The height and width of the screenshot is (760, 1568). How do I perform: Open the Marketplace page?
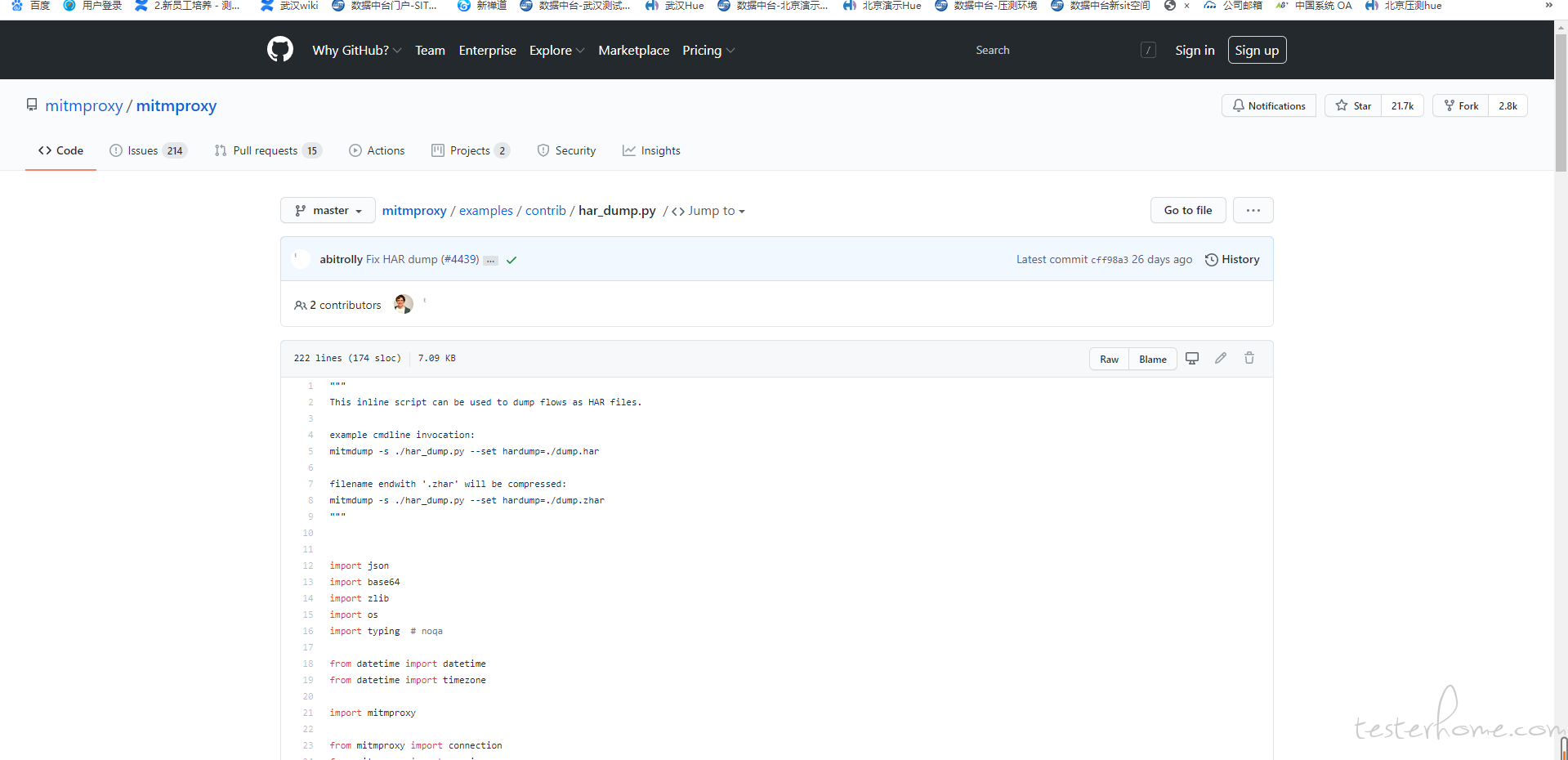click(633, 50)
